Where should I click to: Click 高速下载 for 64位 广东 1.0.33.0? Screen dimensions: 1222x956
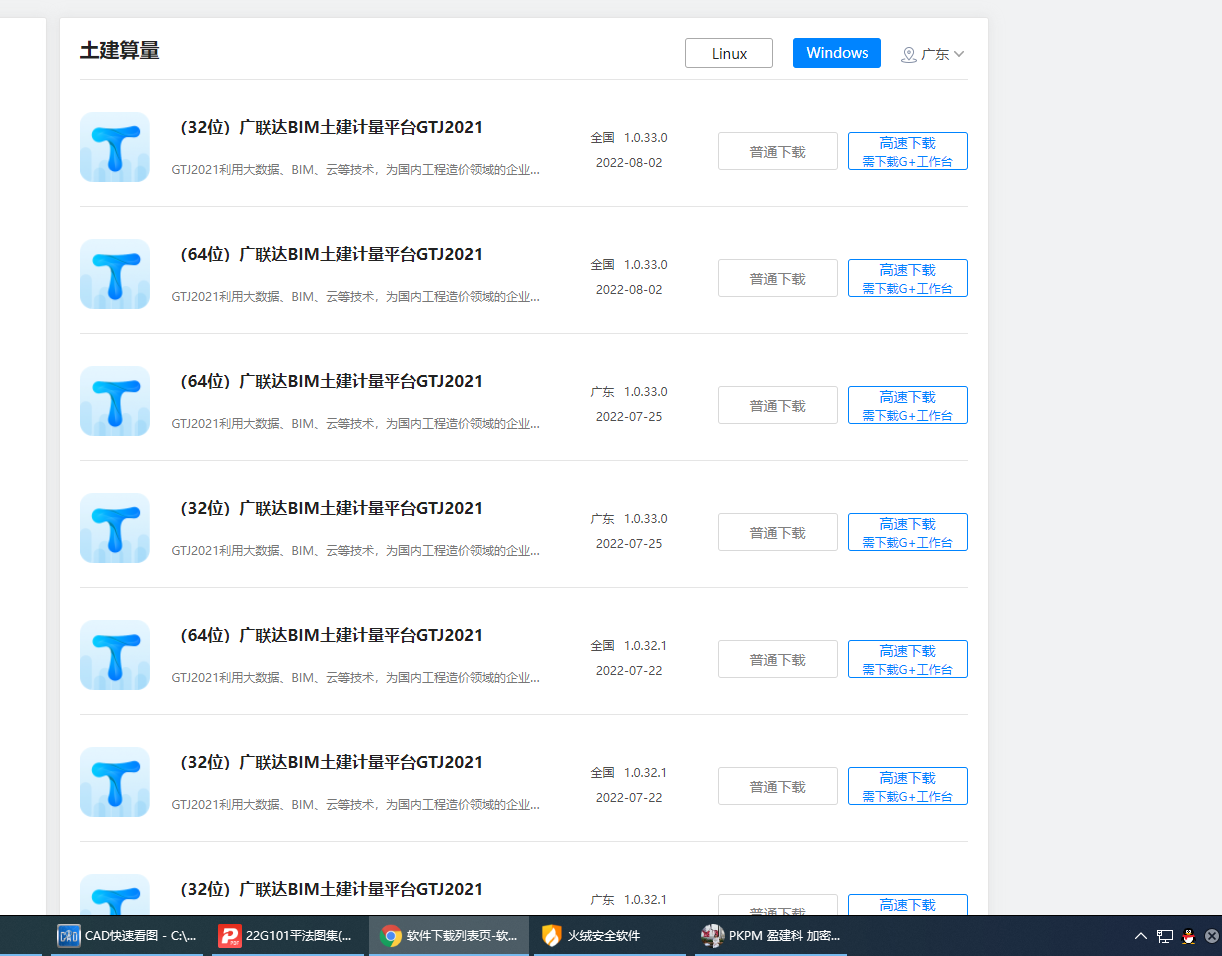coord(908,405)
